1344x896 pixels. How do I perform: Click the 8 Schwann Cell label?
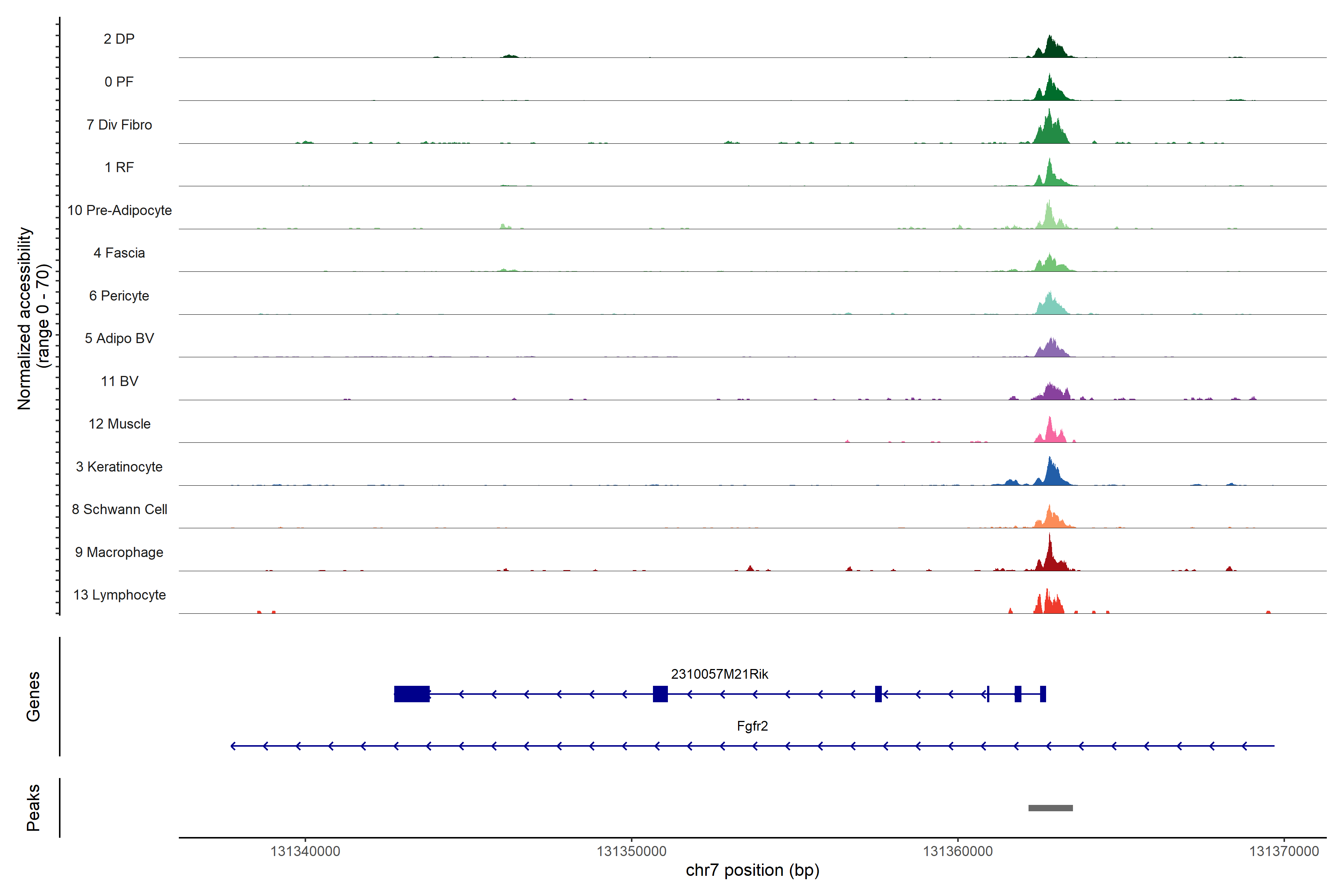119,509
